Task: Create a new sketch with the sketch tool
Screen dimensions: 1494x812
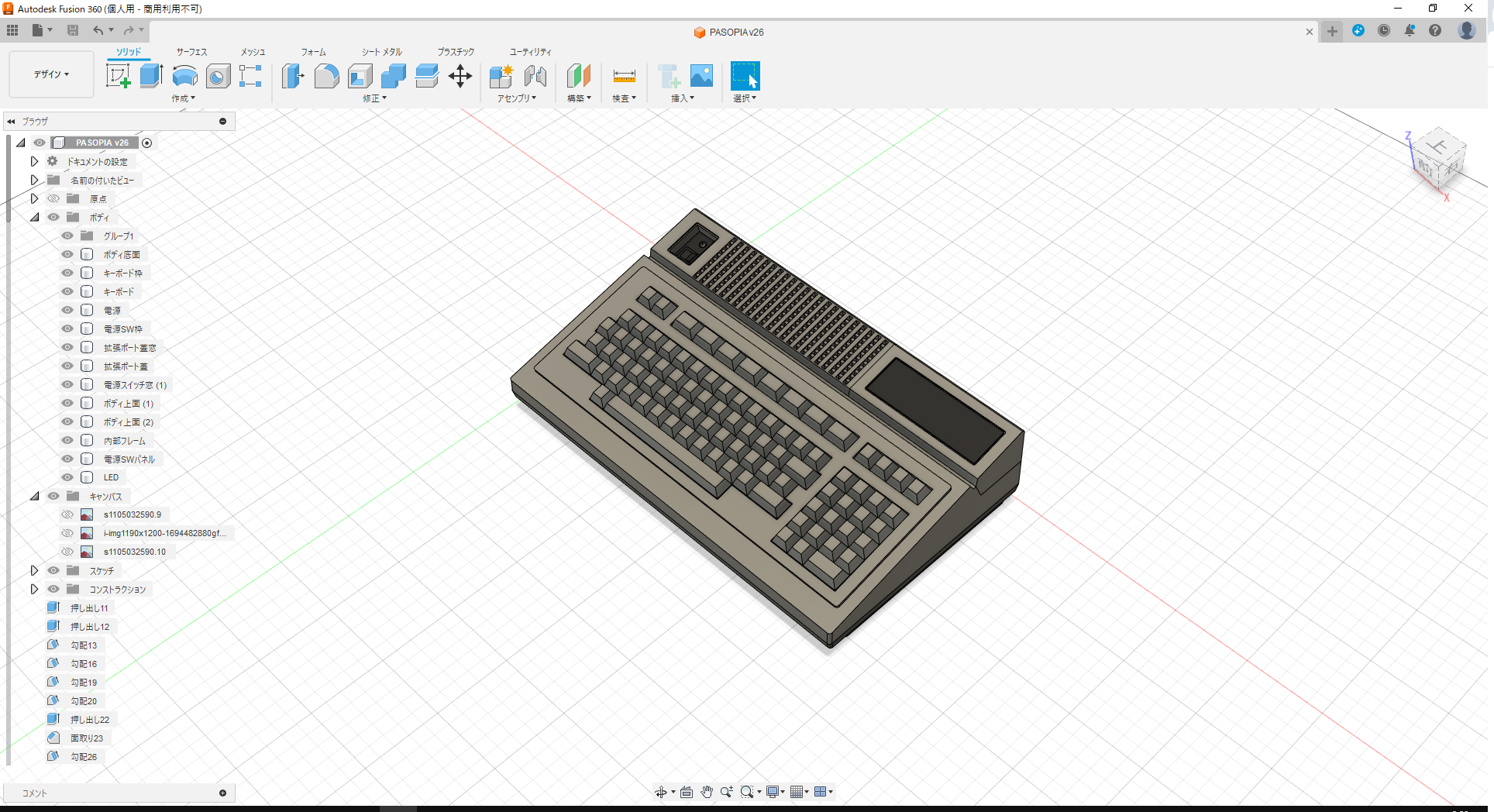Action: coord(119,76)
